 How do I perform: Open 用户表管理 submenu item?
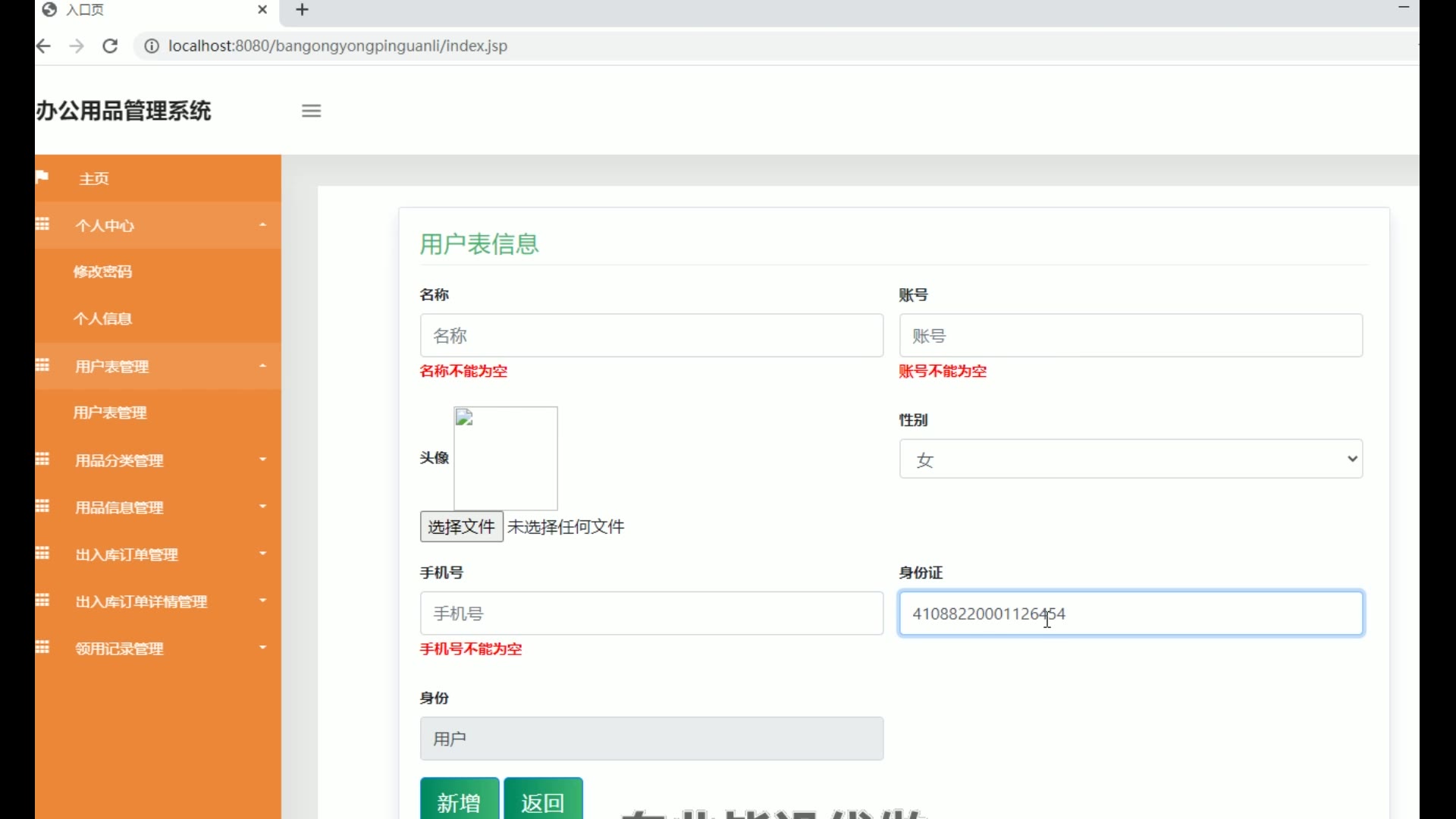coord(110,413)
